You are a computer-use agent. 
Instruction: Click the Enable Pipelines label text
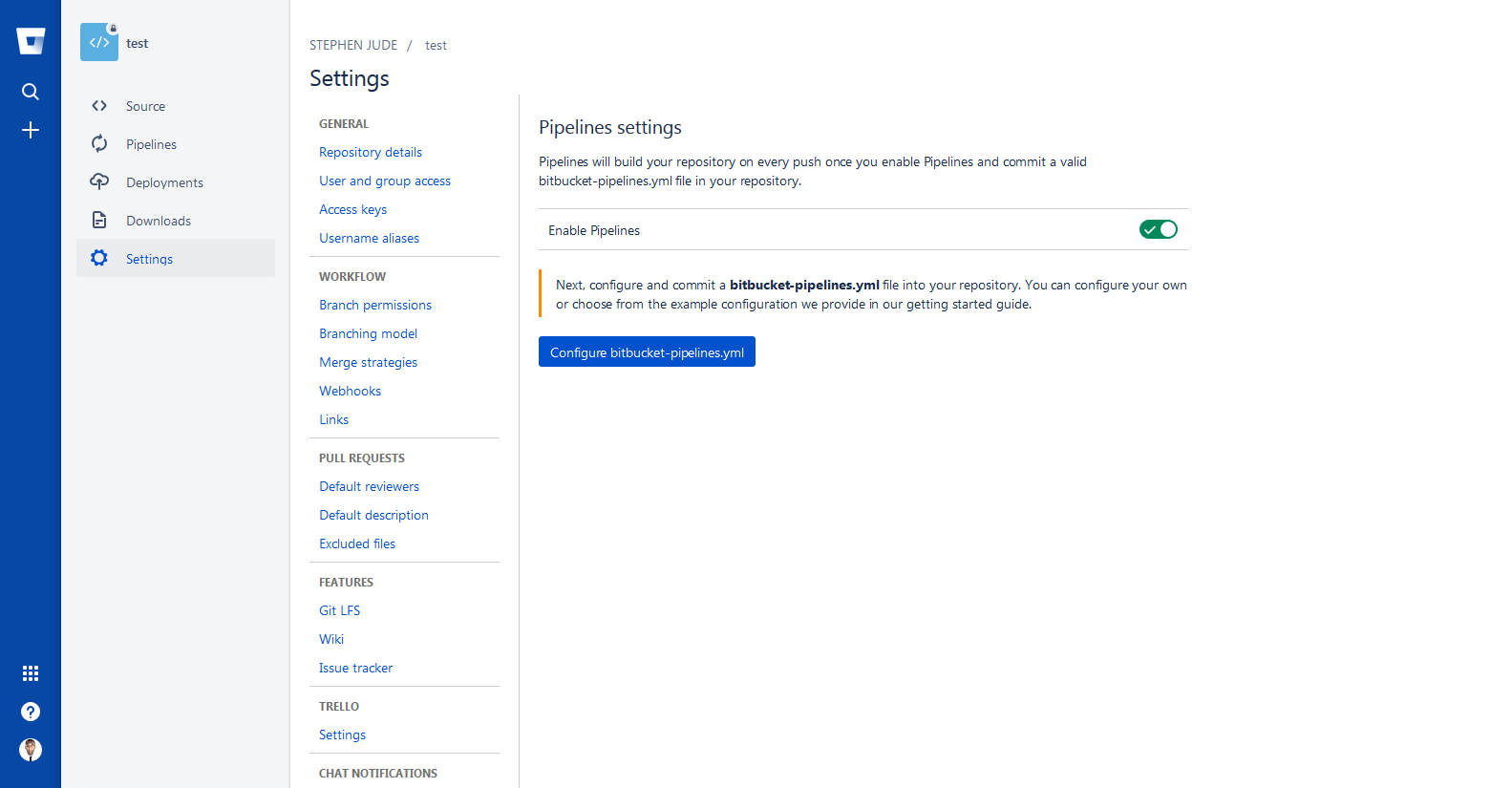tap(594, 230)
